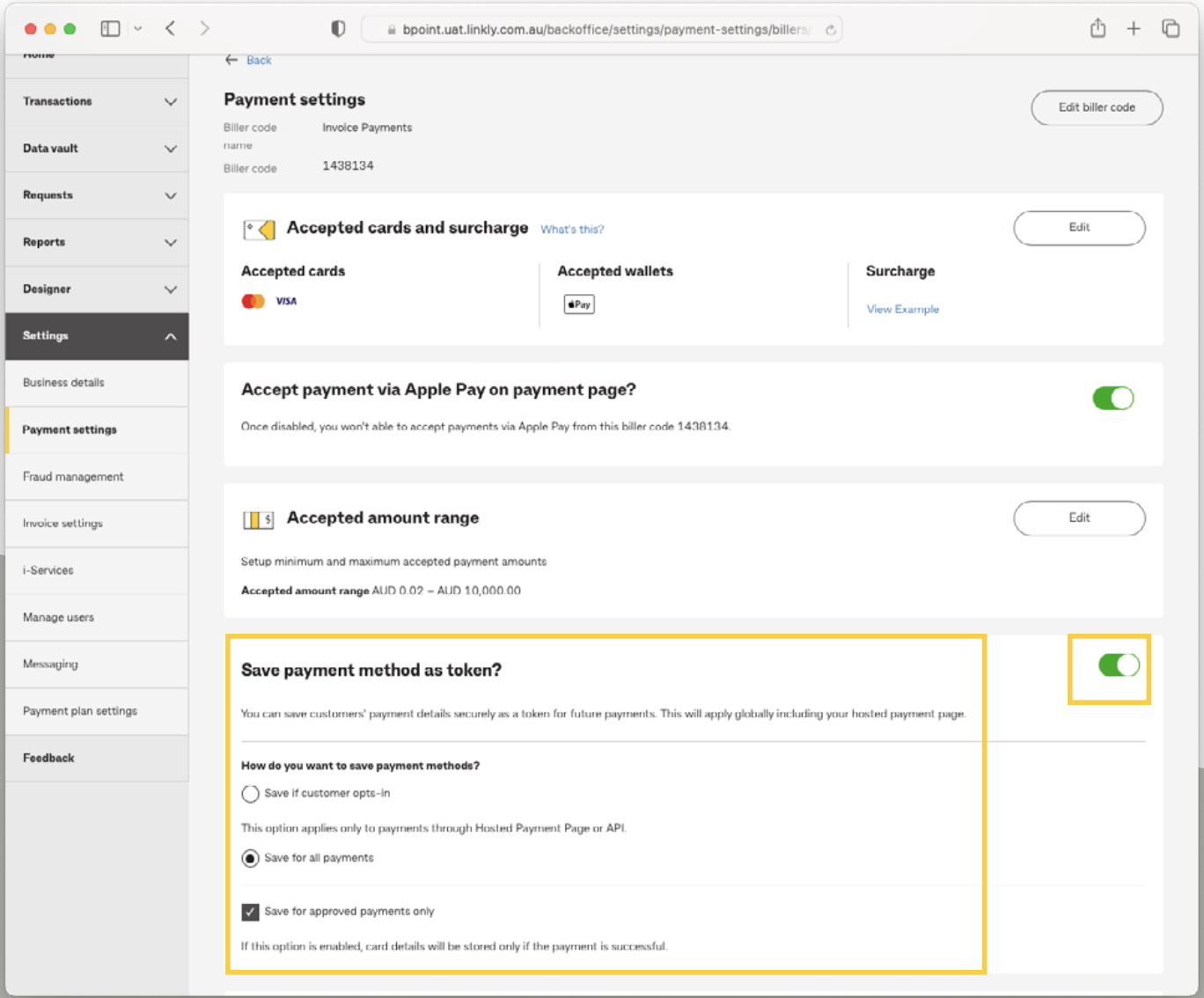Click the back arrow above Payment settings

[x=231, y=60]
